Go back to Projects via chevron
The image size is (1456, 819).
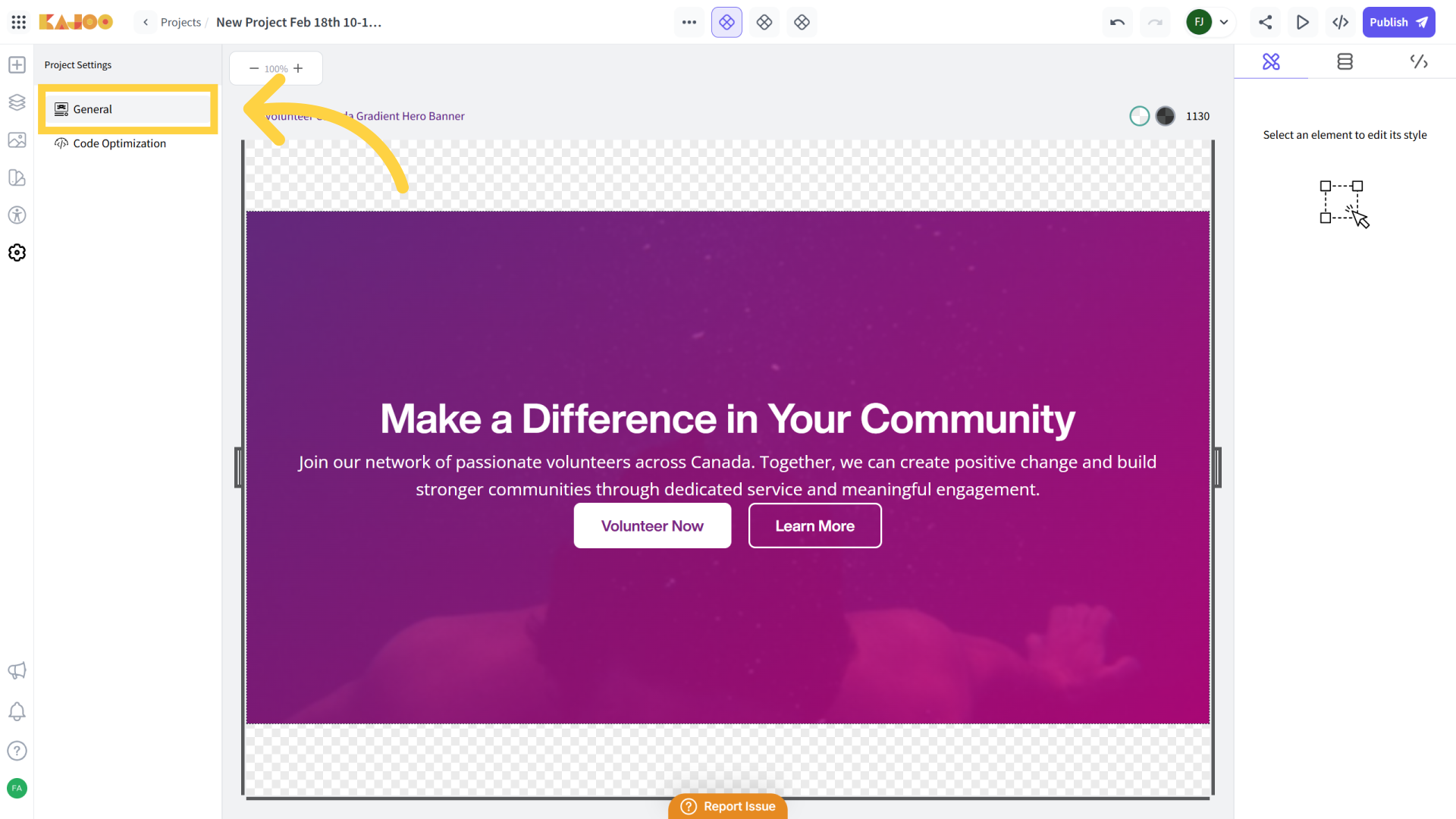pos(146,22)
